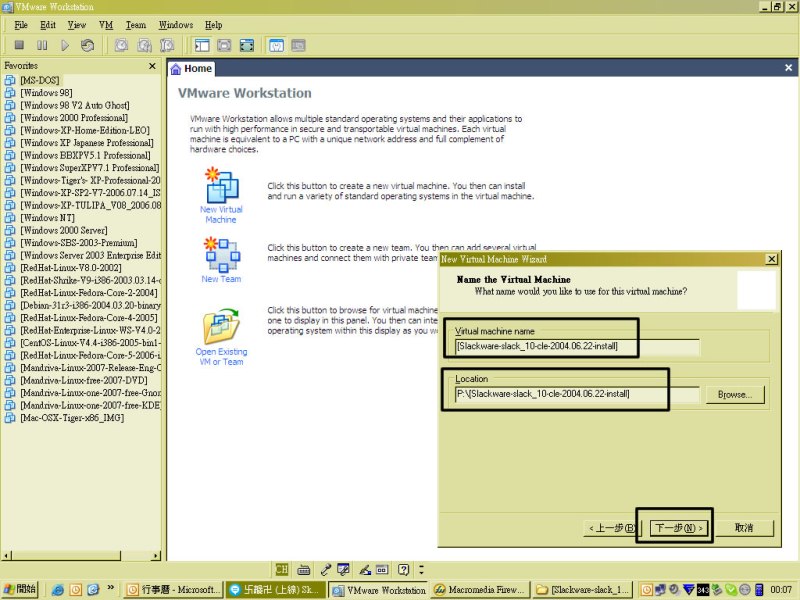Close the Favorites panel
800x600 pixels.
coord(152,66)
